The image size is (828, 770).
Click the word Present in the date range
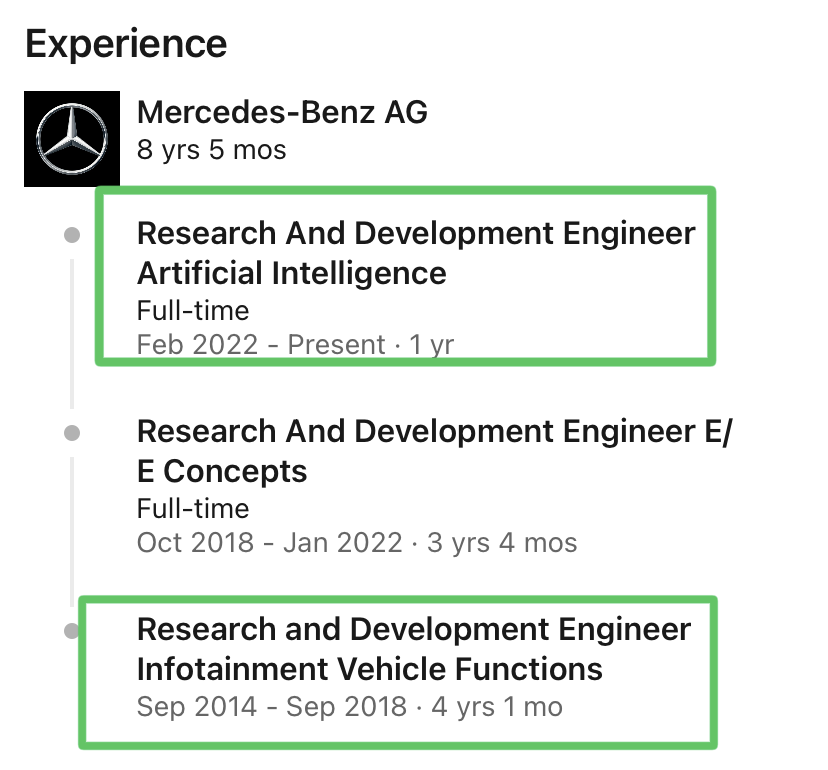coord(336,345)
